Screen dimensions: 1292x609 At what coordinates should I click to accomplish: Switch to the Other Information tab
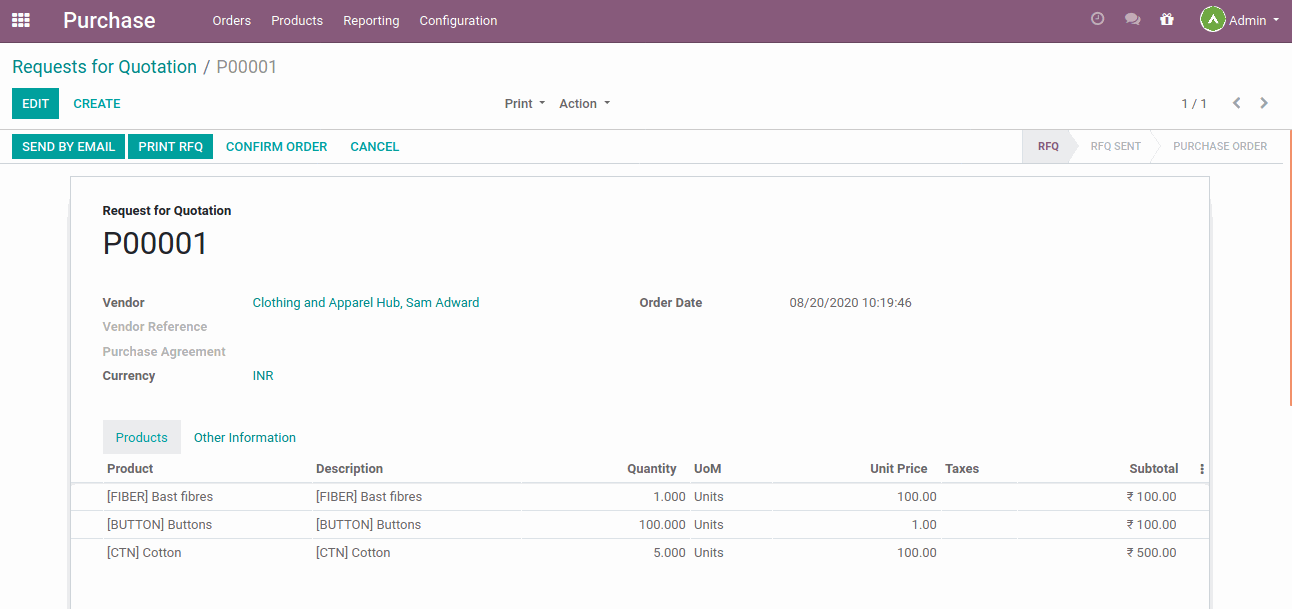pos(244,437)
